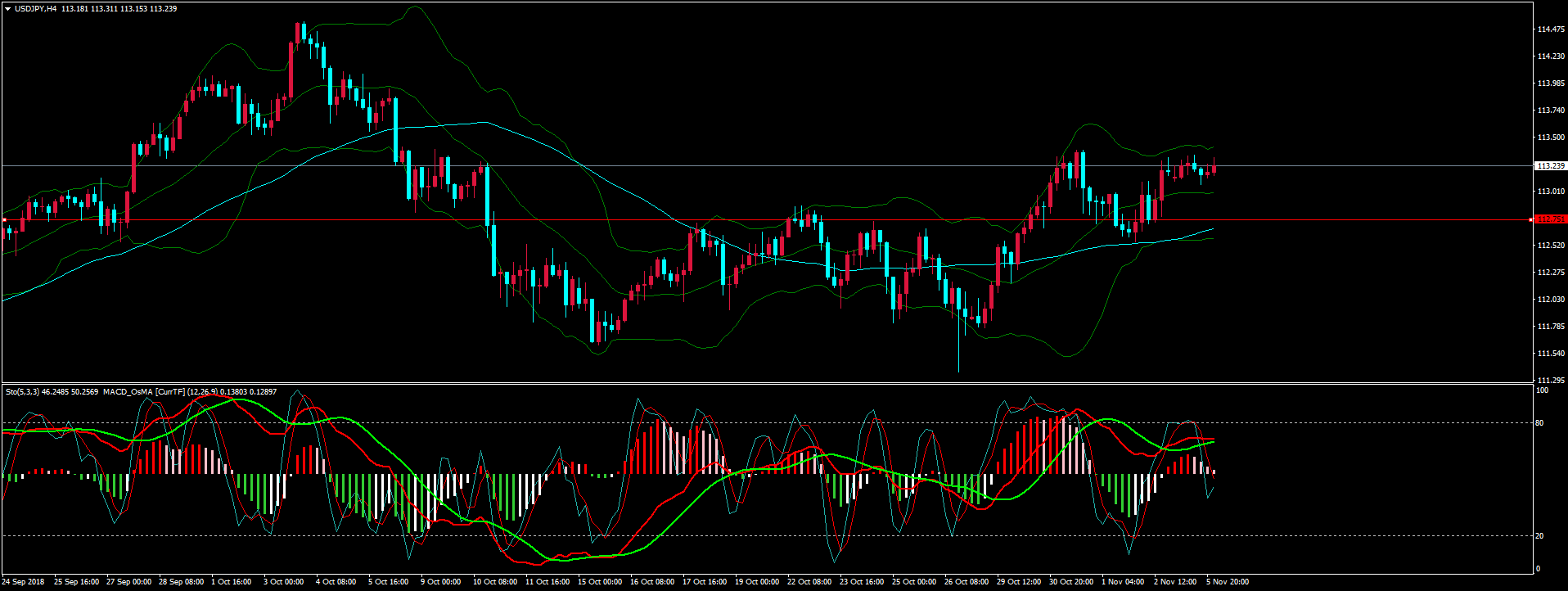Click the 112.030 price axis label

click(1551, 300)
